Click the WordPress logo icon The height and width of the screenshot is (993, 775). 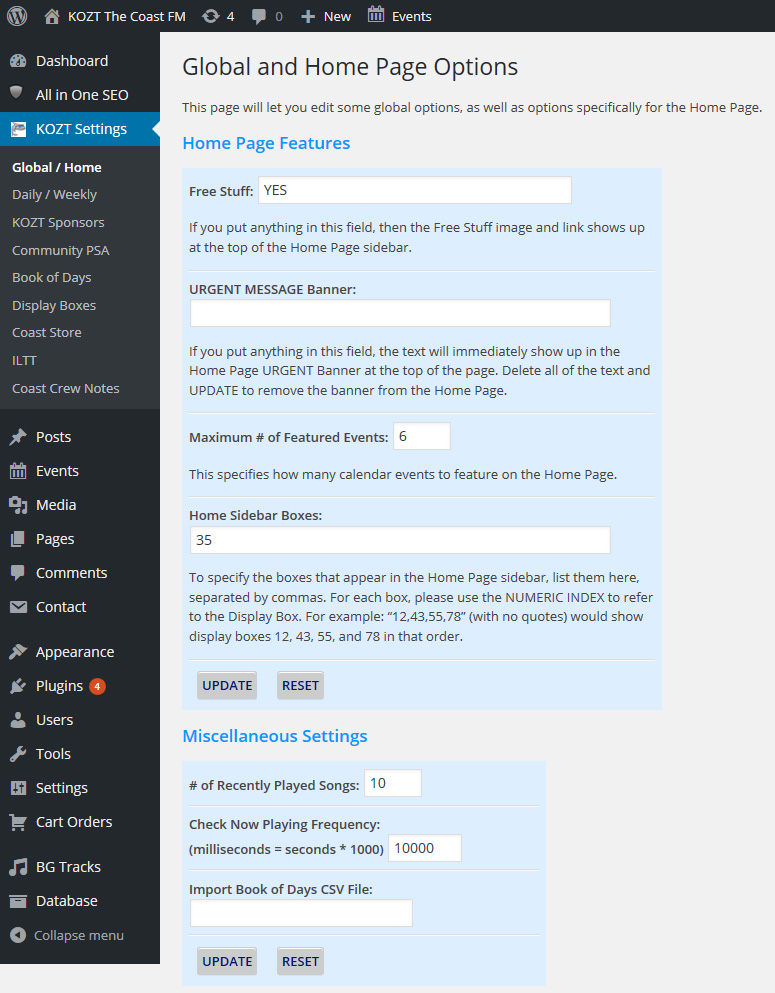[17, 16]
